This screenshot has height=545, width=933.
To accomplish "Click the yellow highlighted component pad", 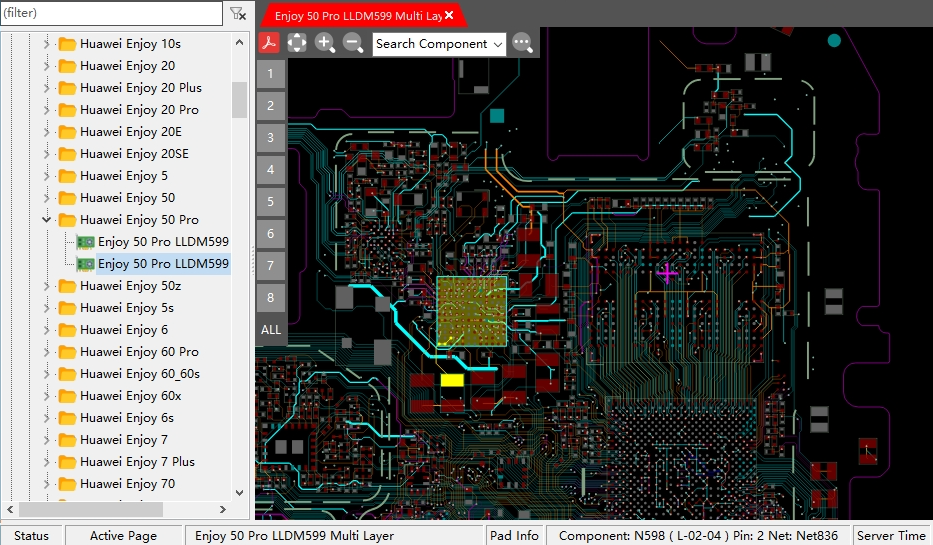I will (452, 380).
